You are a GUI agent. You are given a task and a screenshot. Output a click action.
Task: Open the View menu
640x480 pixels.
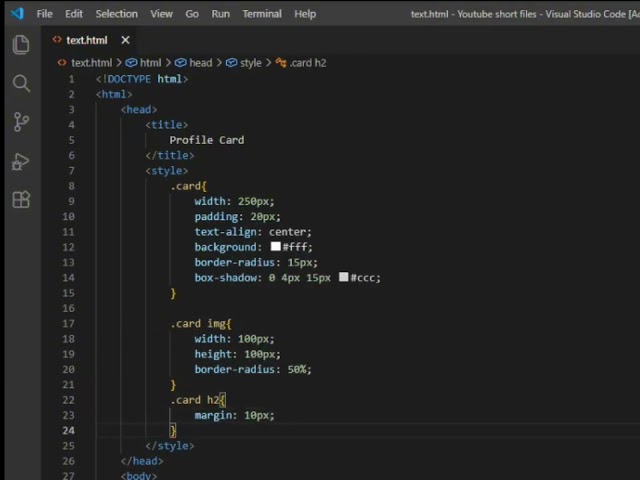tap(162, 14)
